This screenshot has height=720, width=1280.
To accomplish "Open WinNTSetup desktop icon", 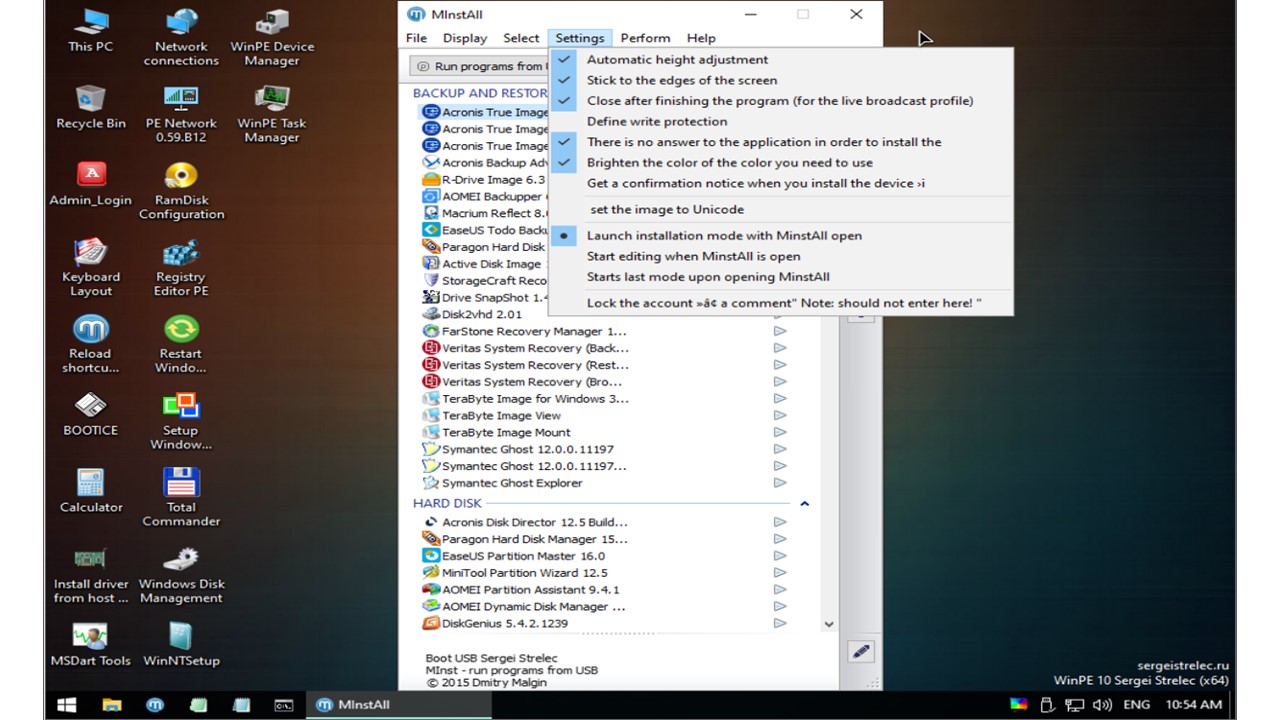I will (181, 645).
